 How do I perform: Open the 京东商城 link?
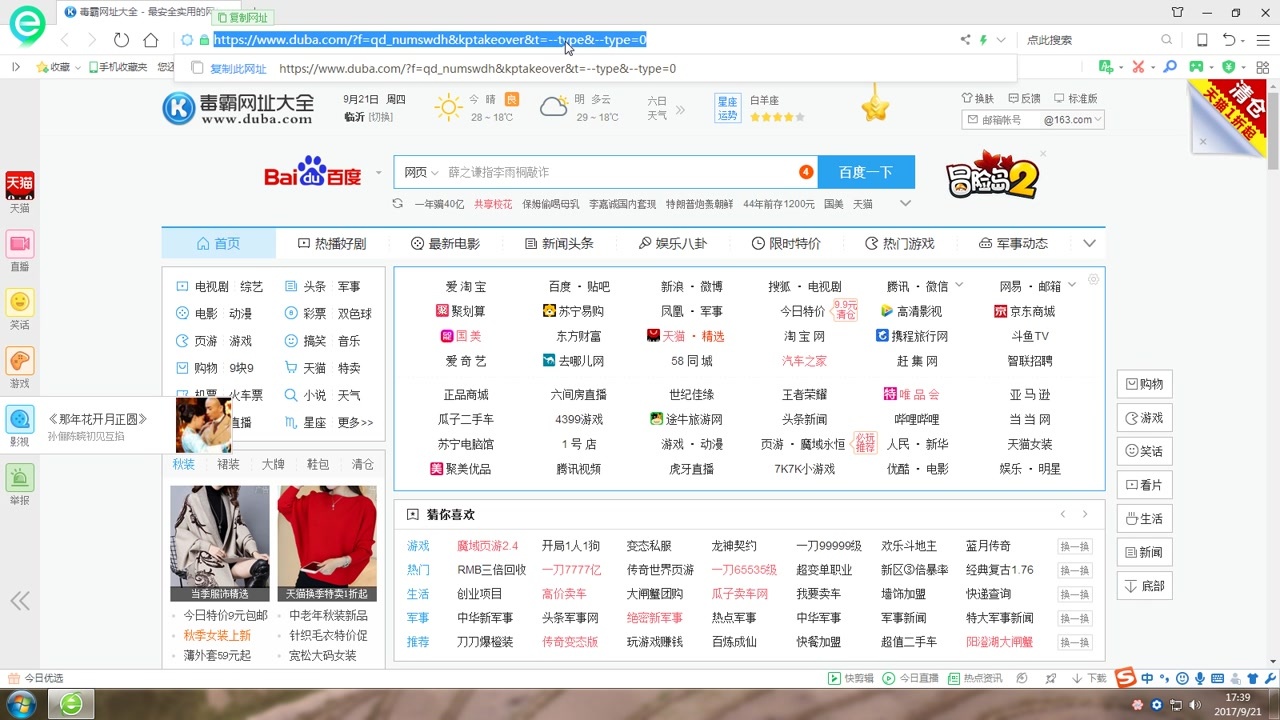coord(1025,311)
